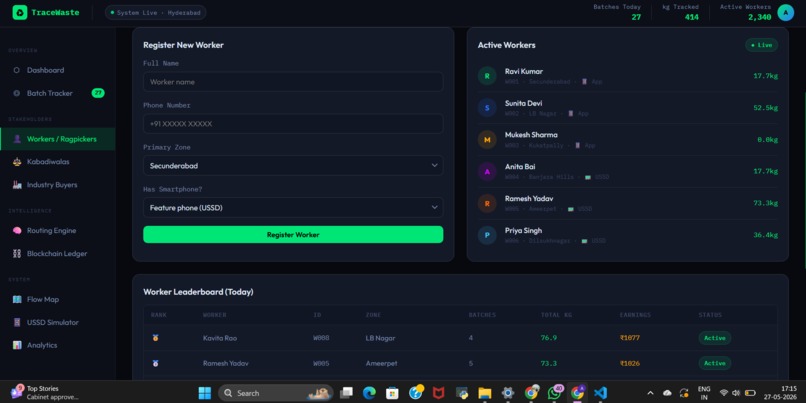The height and width of the screenshot is (403, 806).
Task: Open Windows Start menu
Action: click(205, 393)
